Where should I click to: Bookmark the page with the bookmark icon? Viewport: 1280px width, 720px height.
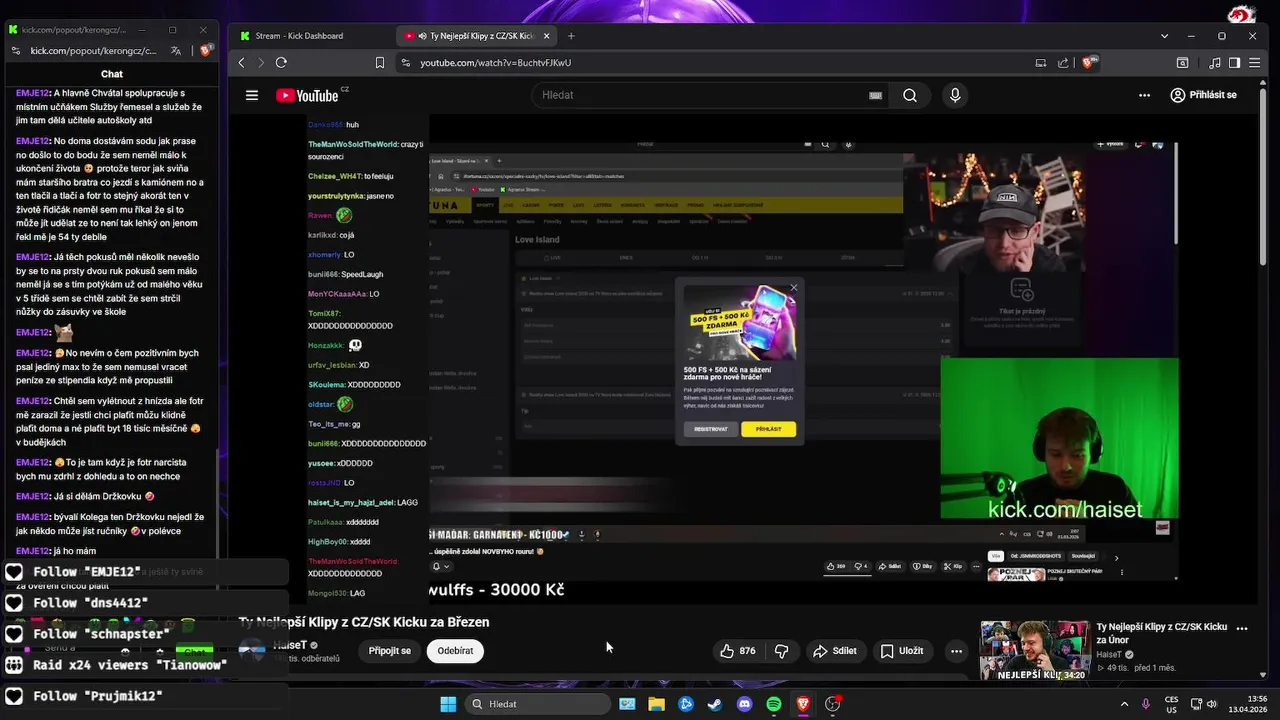pos(380,62)
